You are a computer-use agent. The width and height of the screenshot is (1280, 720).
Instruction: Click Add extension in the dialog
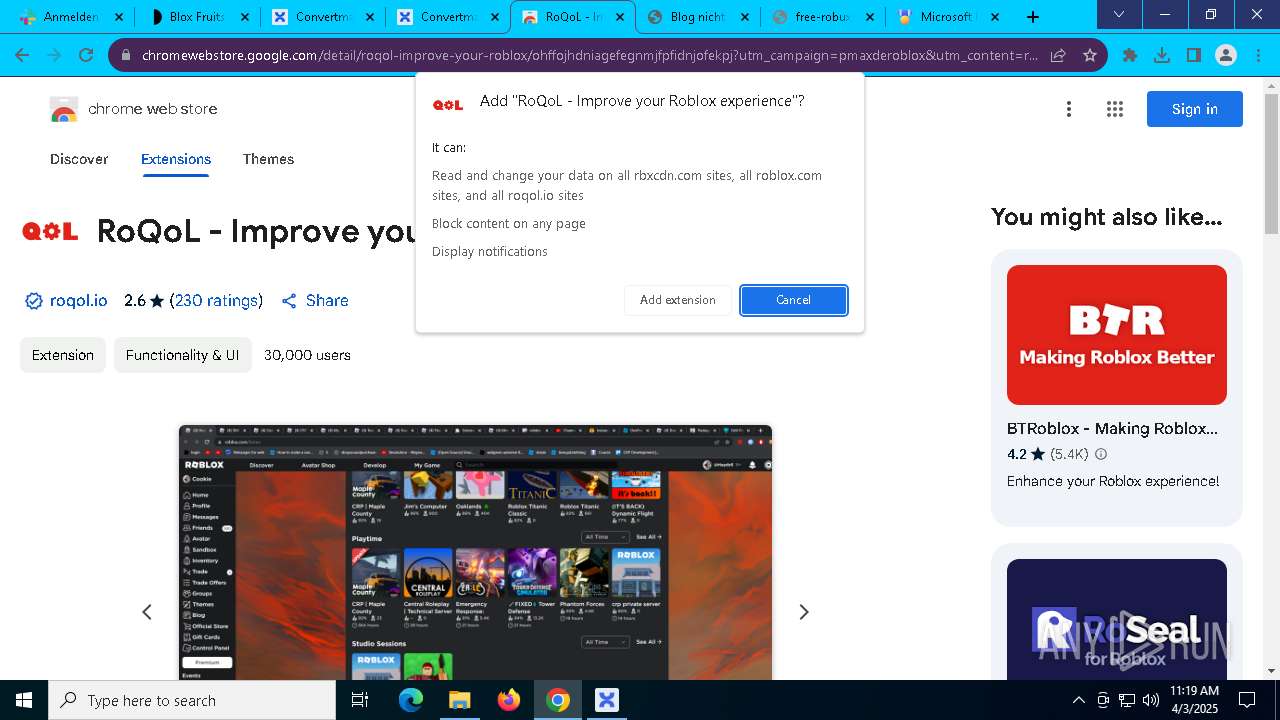click(678, 300)
